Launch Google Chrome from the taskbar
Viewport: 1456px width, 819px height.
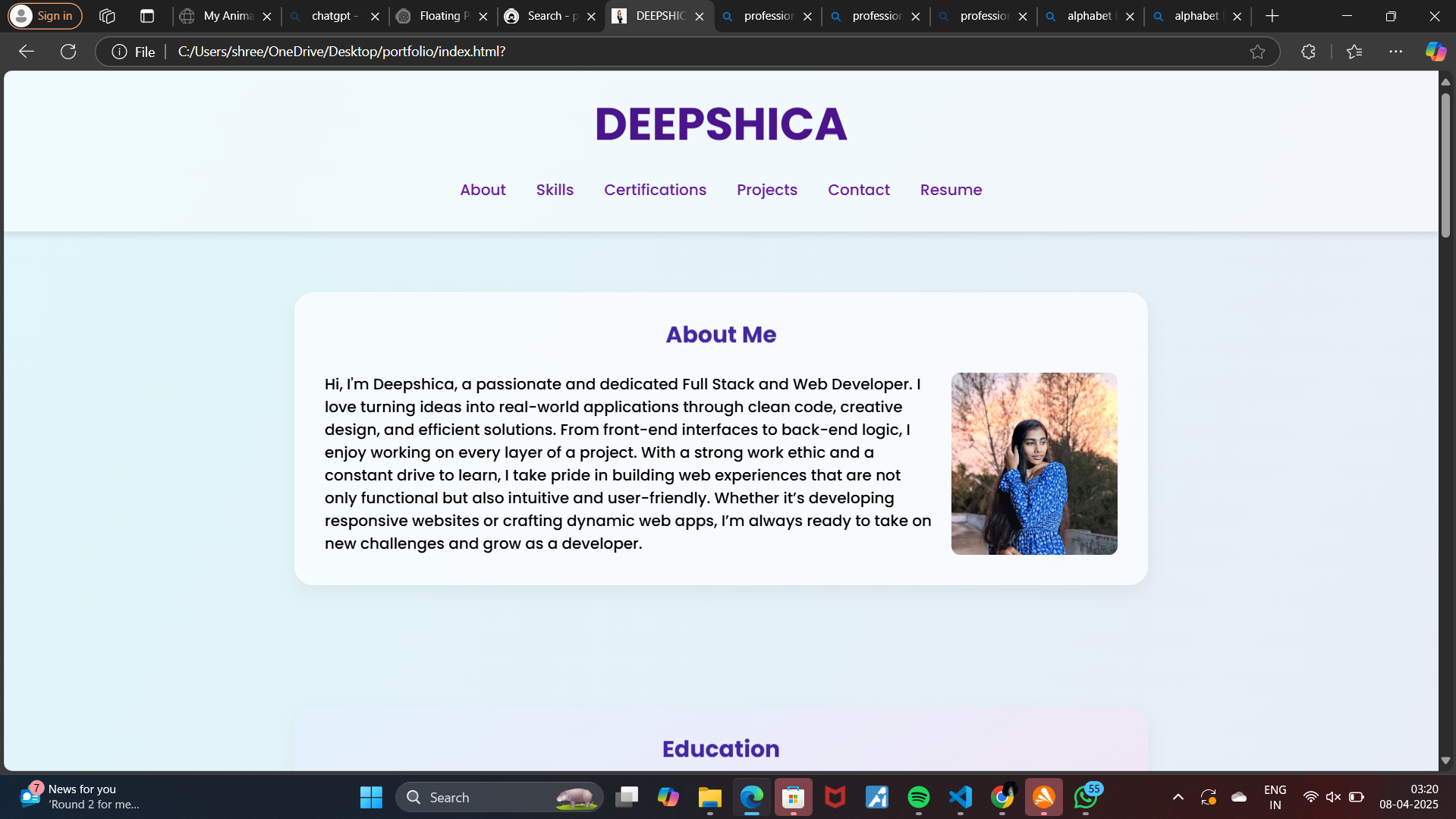point(1002,797)
